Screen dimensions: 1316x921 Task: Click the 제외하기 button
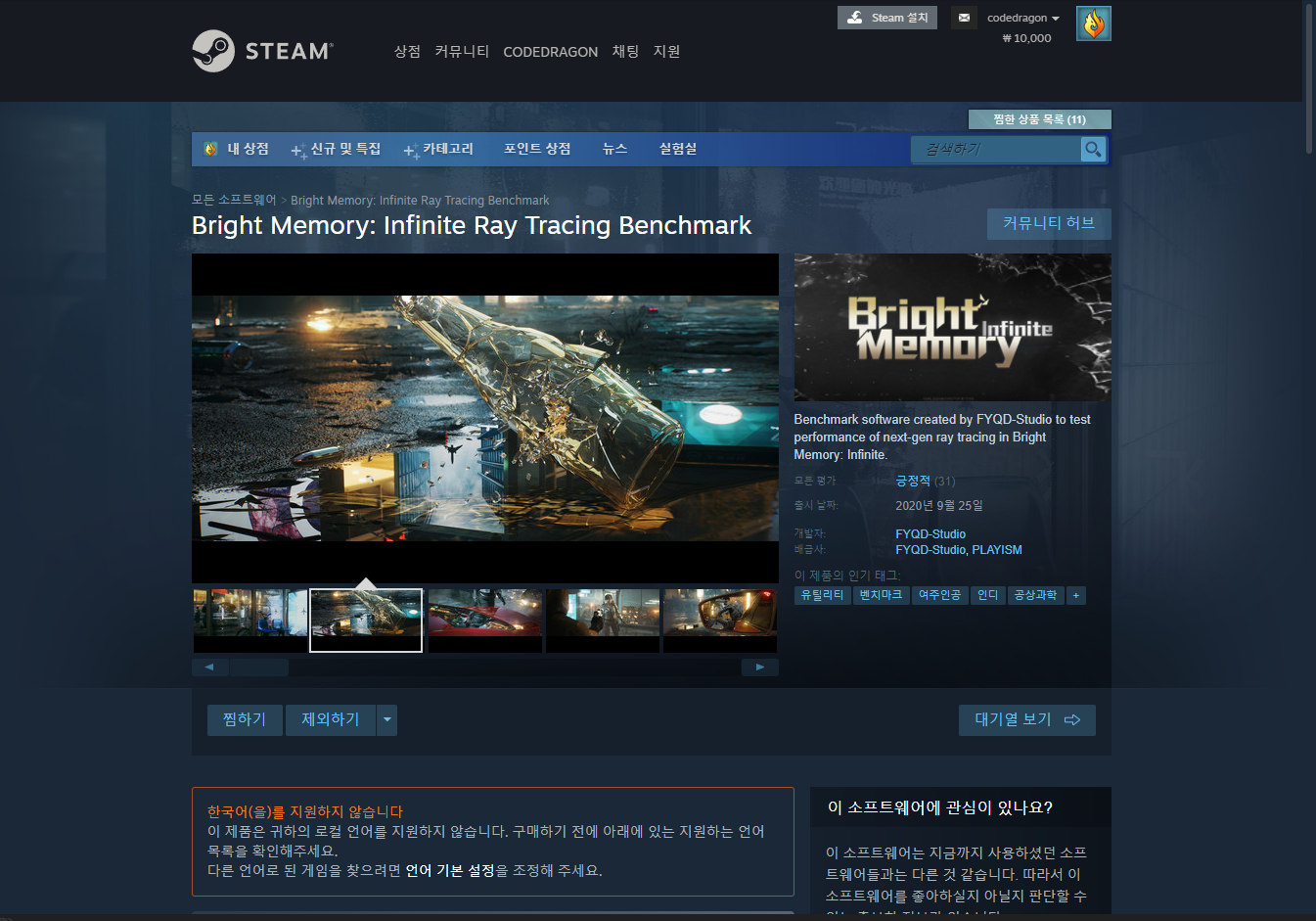coord(331,719)
